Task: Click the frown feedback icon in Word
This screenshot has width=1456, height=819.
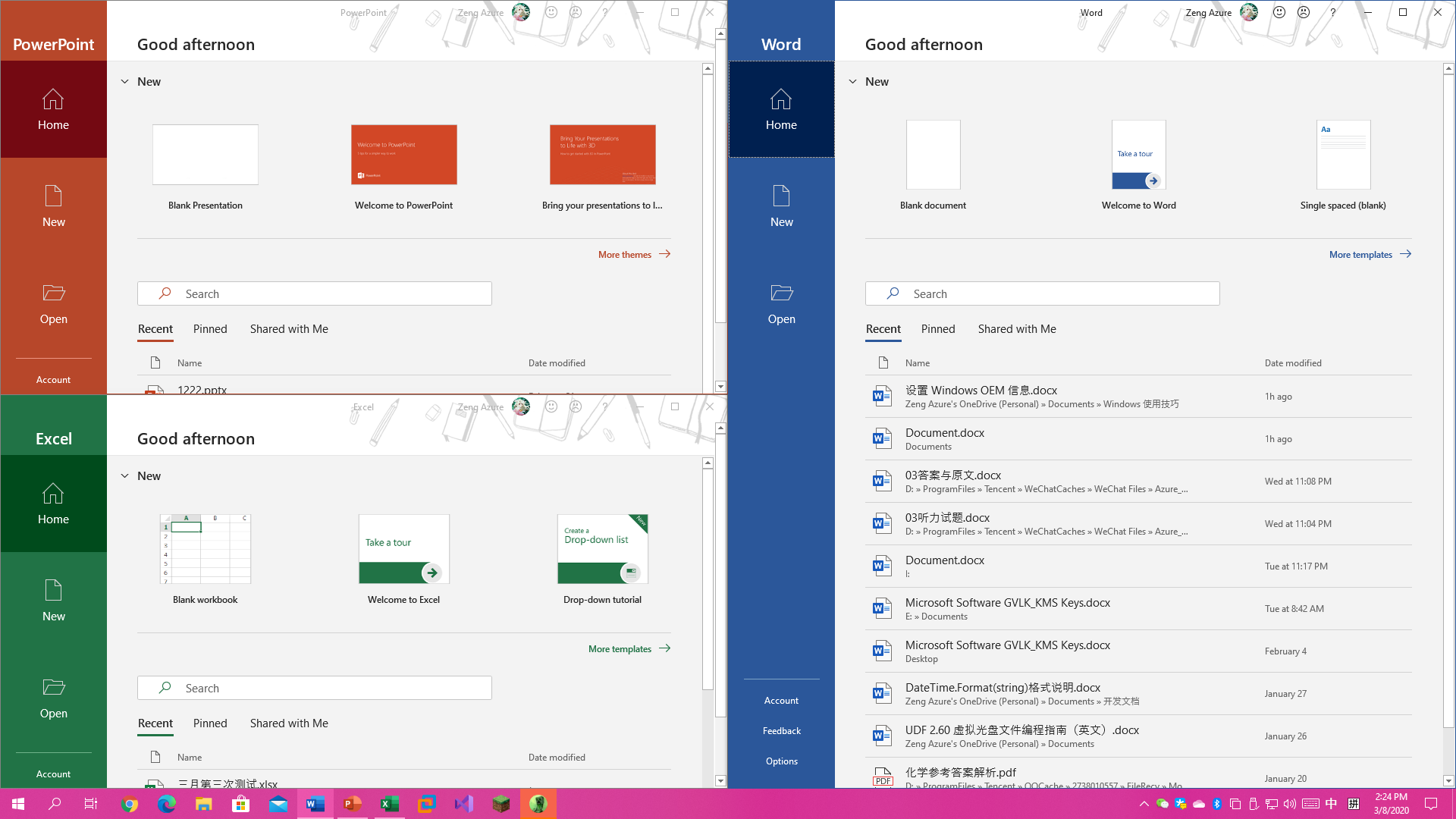Action: (1304, 12)
